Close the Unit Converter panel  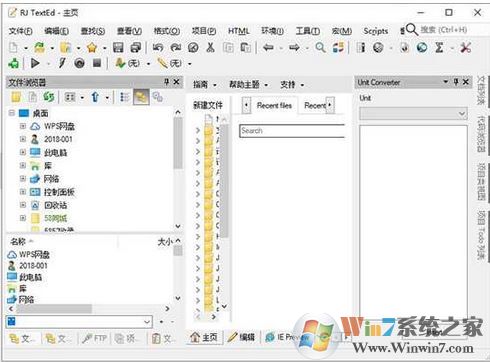[x=466, y=82]
